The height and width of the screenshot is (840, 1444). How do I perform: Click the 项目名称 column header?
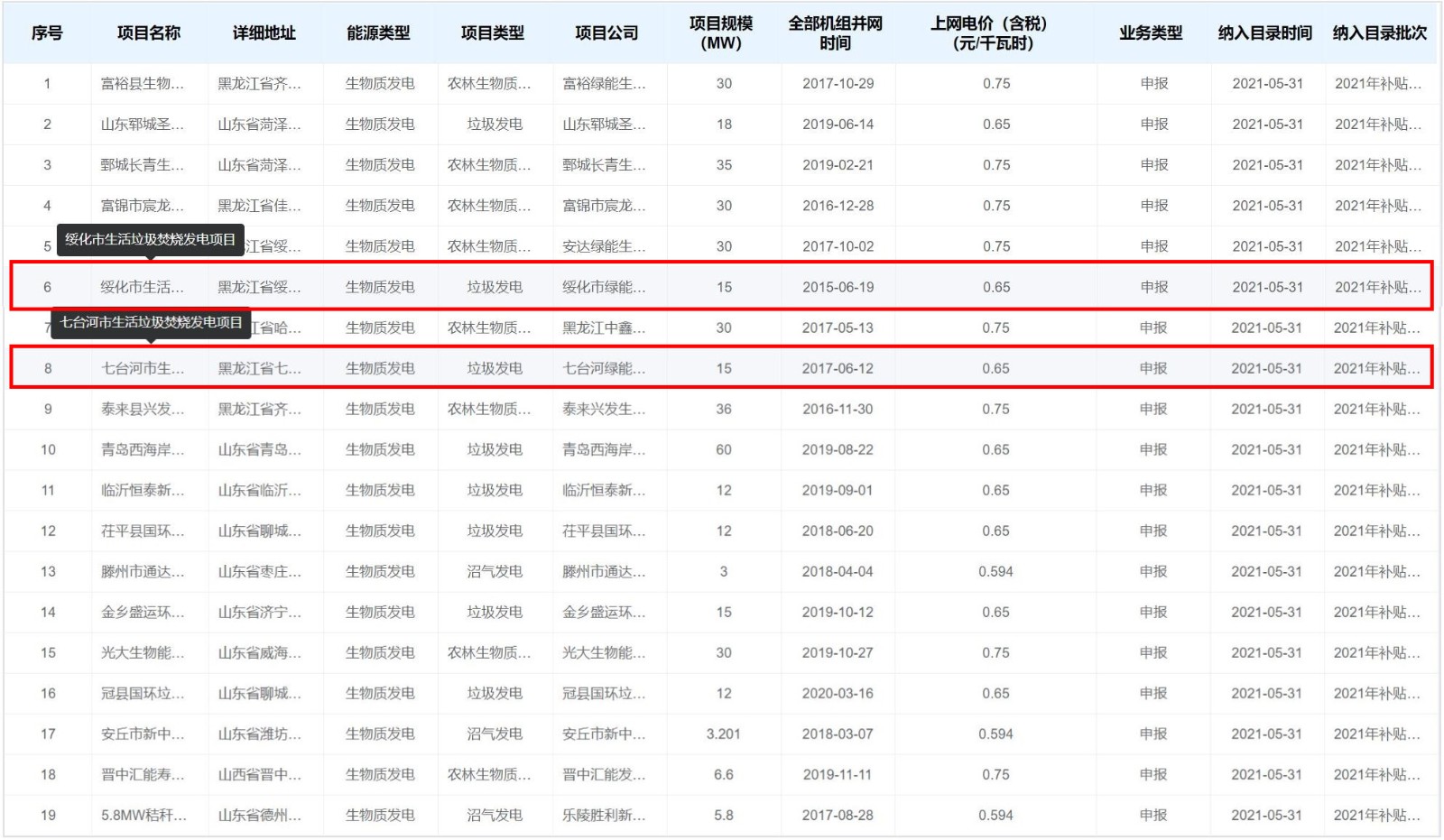pos(149,33)
